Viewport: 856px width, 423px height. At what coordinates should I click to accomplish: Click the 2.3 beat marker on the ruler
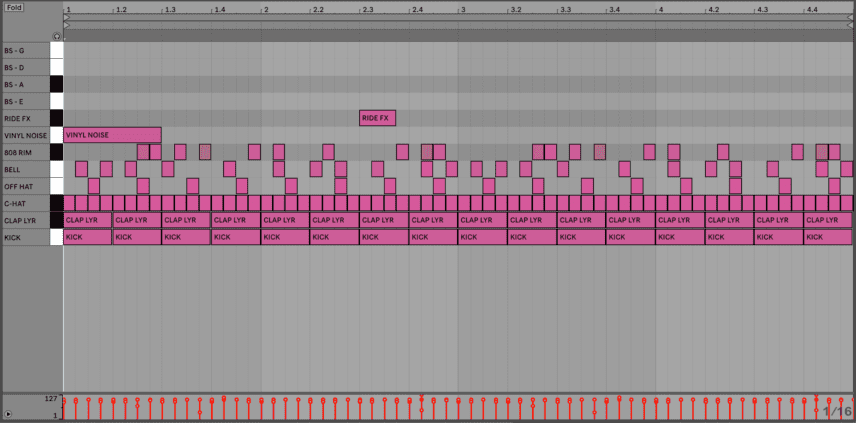(368, 10)
